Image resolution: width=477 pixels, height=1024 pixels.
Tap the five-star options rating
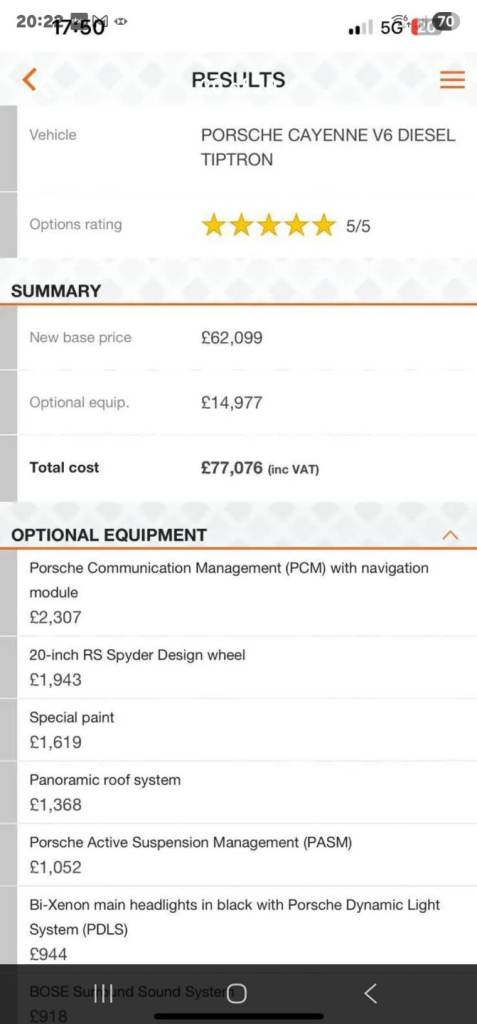tap(268, 225)
